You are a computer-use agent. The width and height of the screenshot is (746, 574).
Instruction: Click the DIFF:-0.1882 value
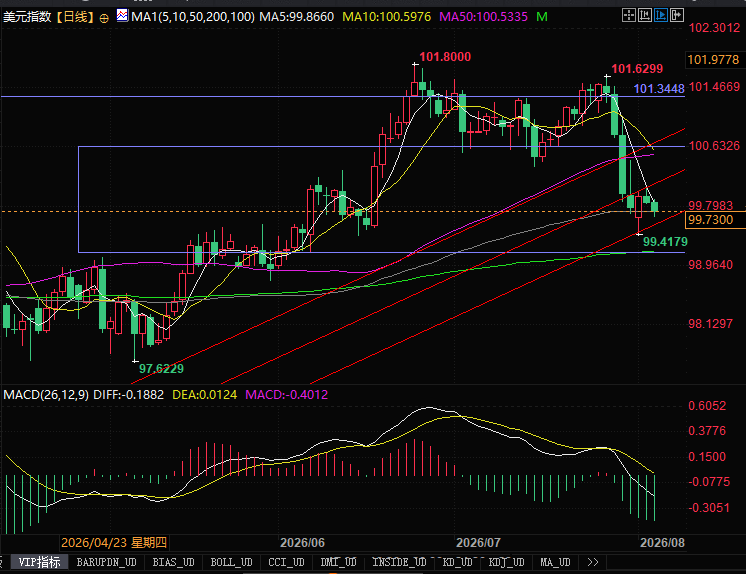pos(128,395)
